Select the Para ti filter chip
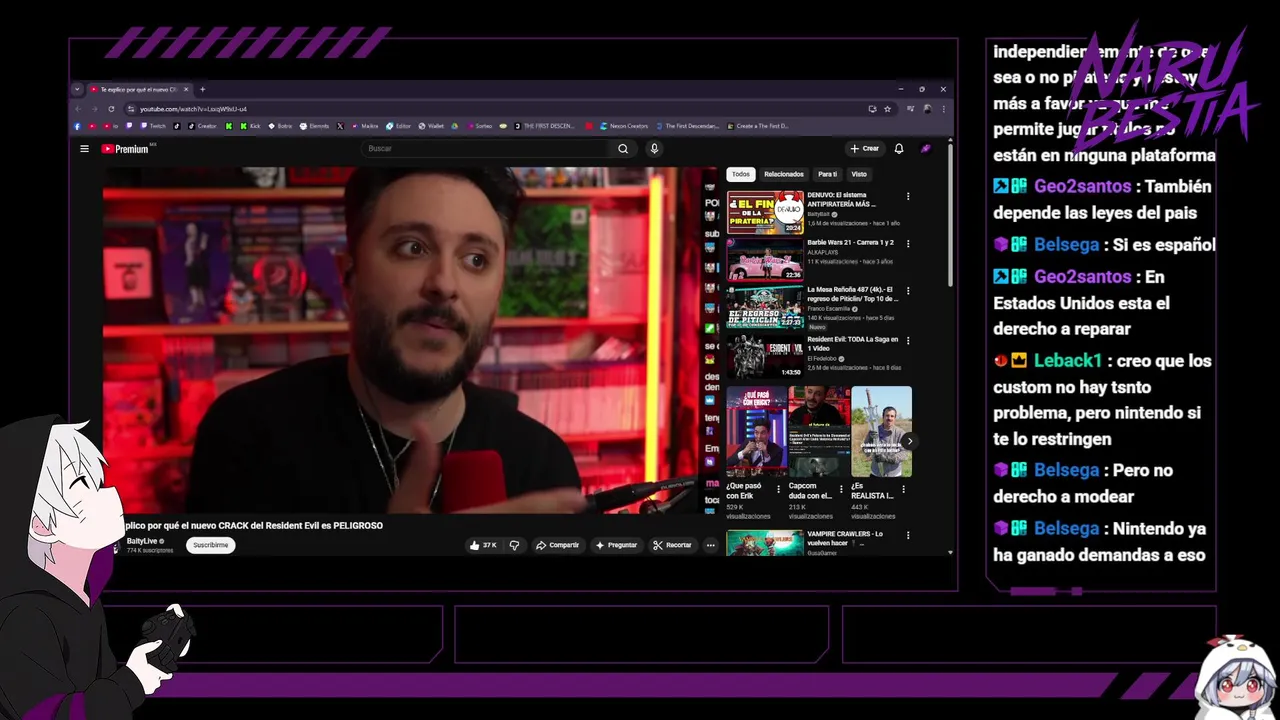Viewport: 1280px width, 720px height. (827, 174)
